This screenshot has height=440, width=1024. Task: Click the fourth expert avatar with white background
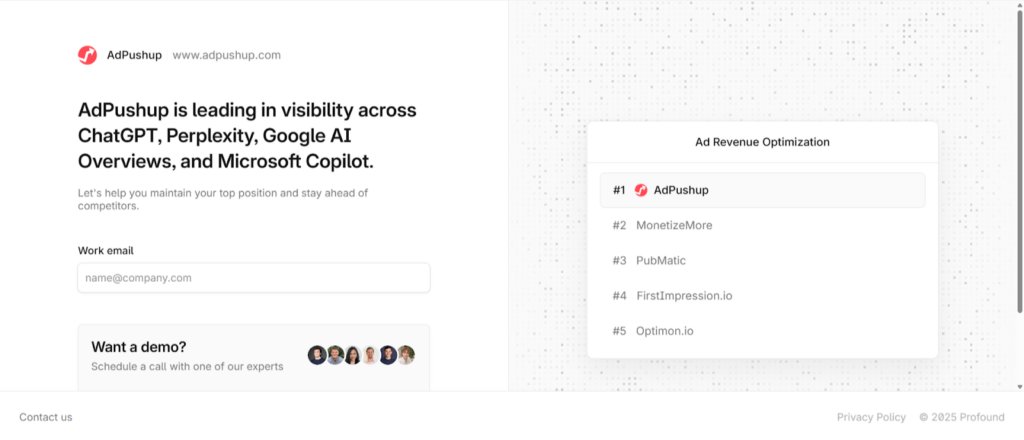click(x=370, y=355)
